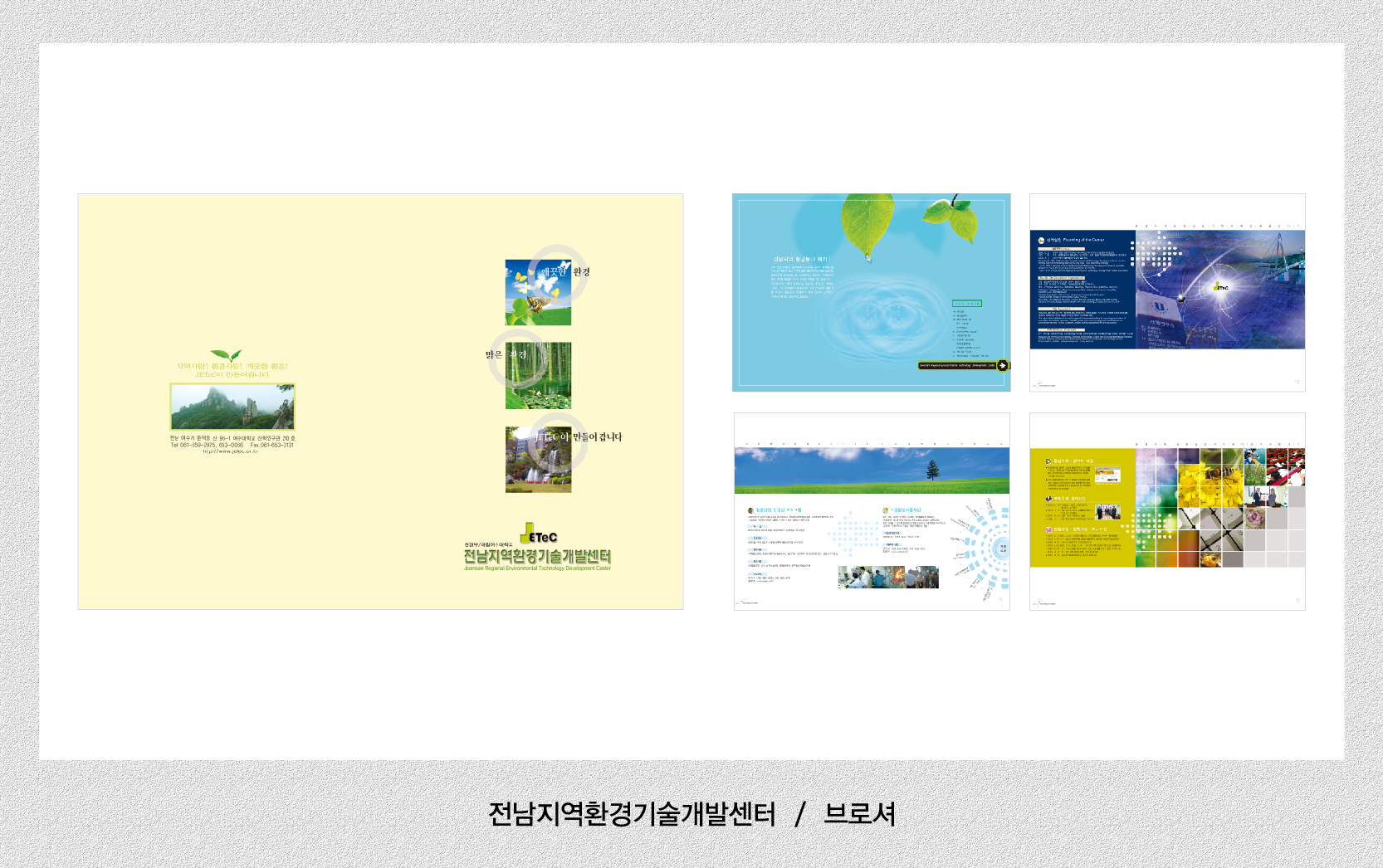
Task: Click the water droplet under the leaf
Action: (x=868, y=256)
